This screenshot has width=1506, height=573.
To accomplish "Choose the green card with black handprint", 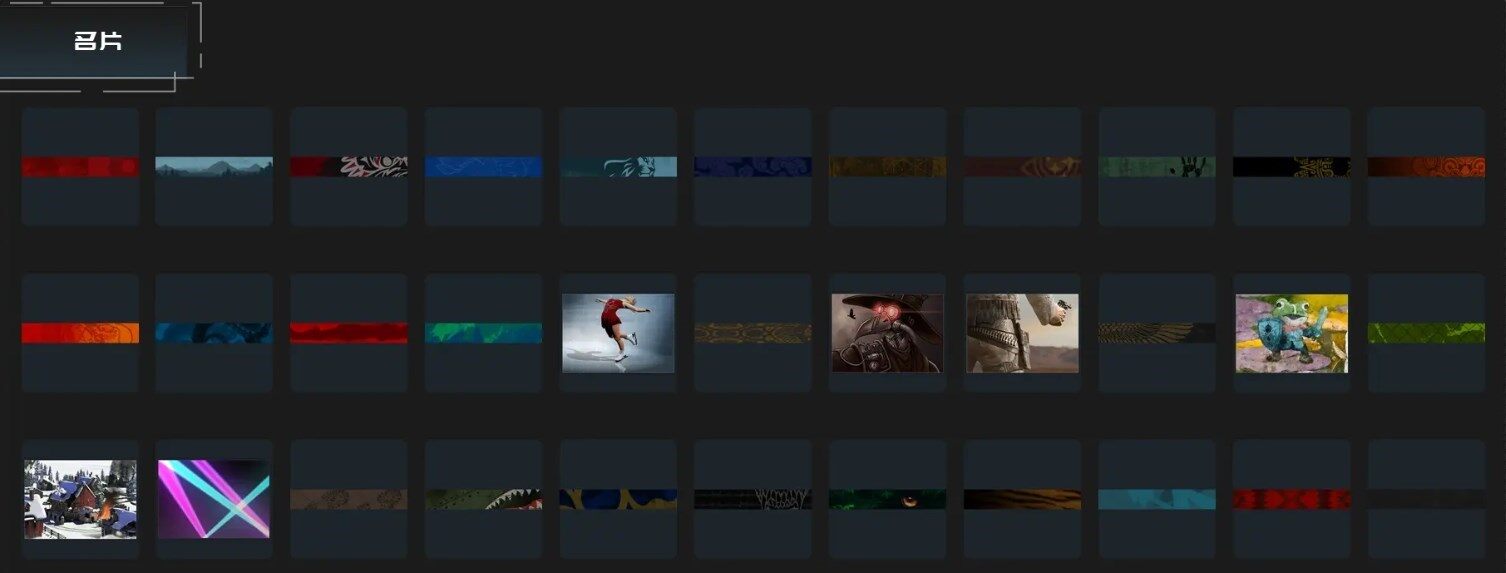I will click(x=1157, y=166).
